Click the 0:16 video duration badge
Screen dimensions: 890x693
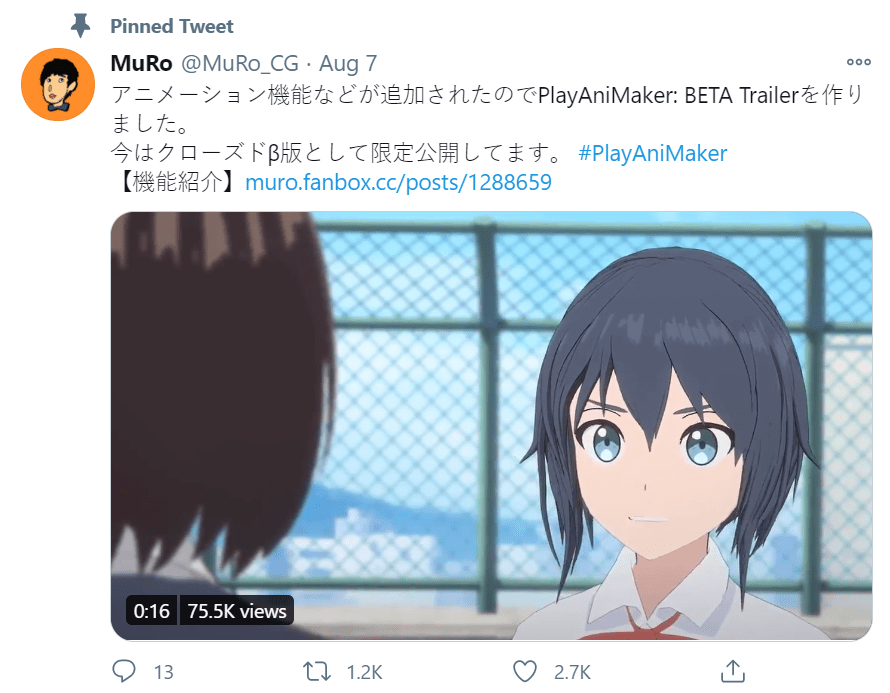point(152,611)
